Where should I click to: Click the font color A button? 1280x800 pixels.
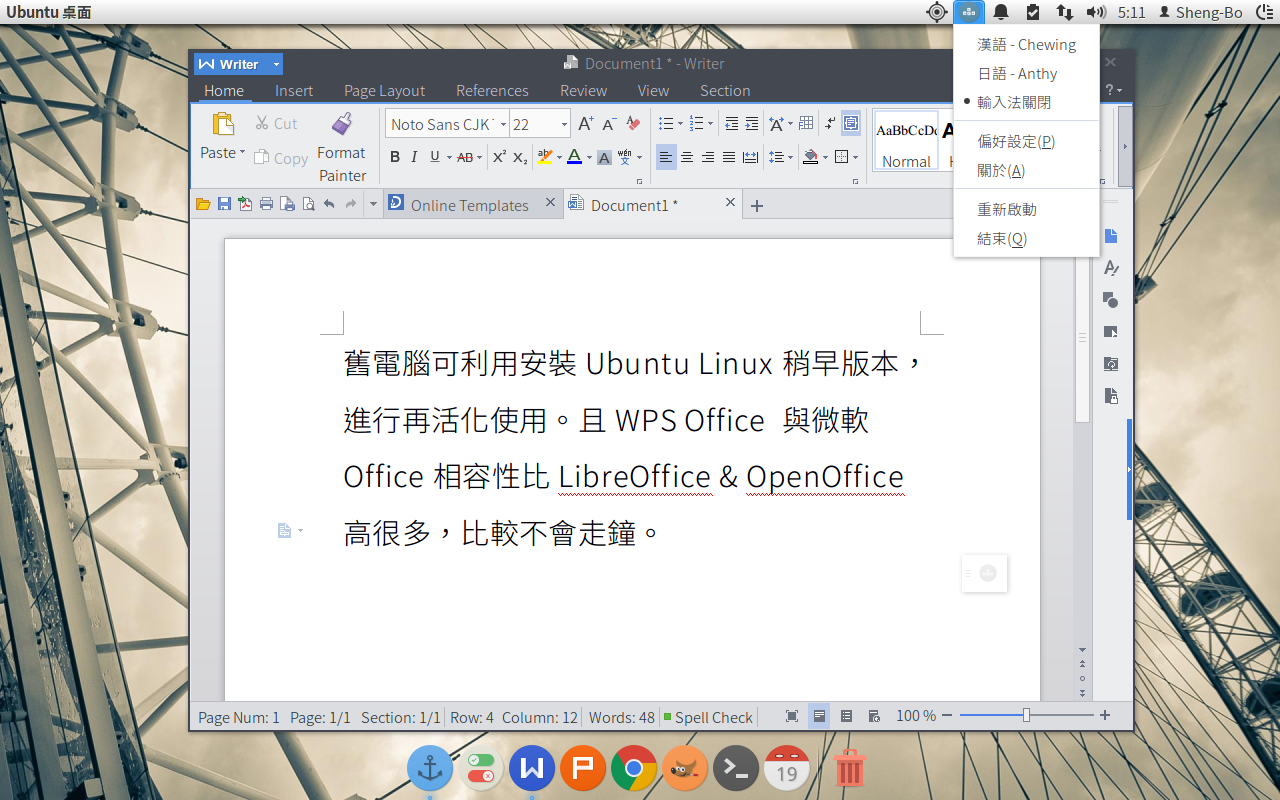tap(574, 157)
